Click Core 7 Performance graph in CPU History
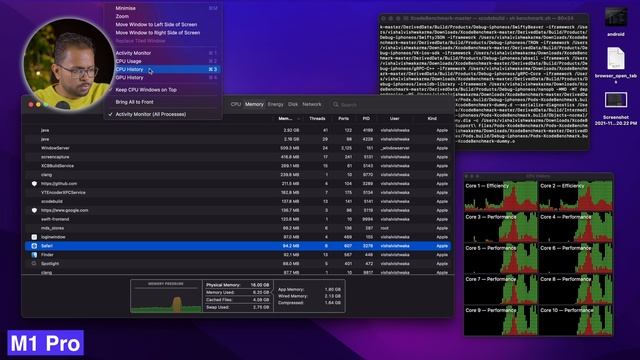 click(x=501, y=289)
